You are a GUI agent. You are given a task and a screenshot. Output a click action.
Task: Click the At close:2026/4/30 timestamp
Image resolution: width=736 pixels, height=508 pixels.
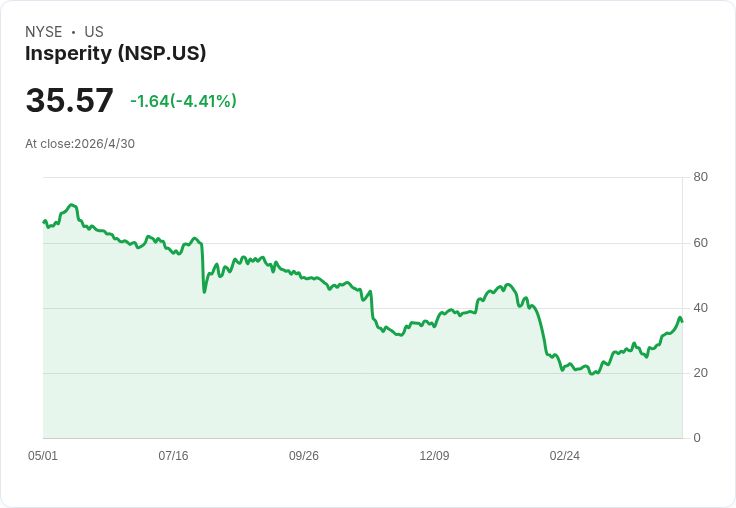[x=80, y=144]
